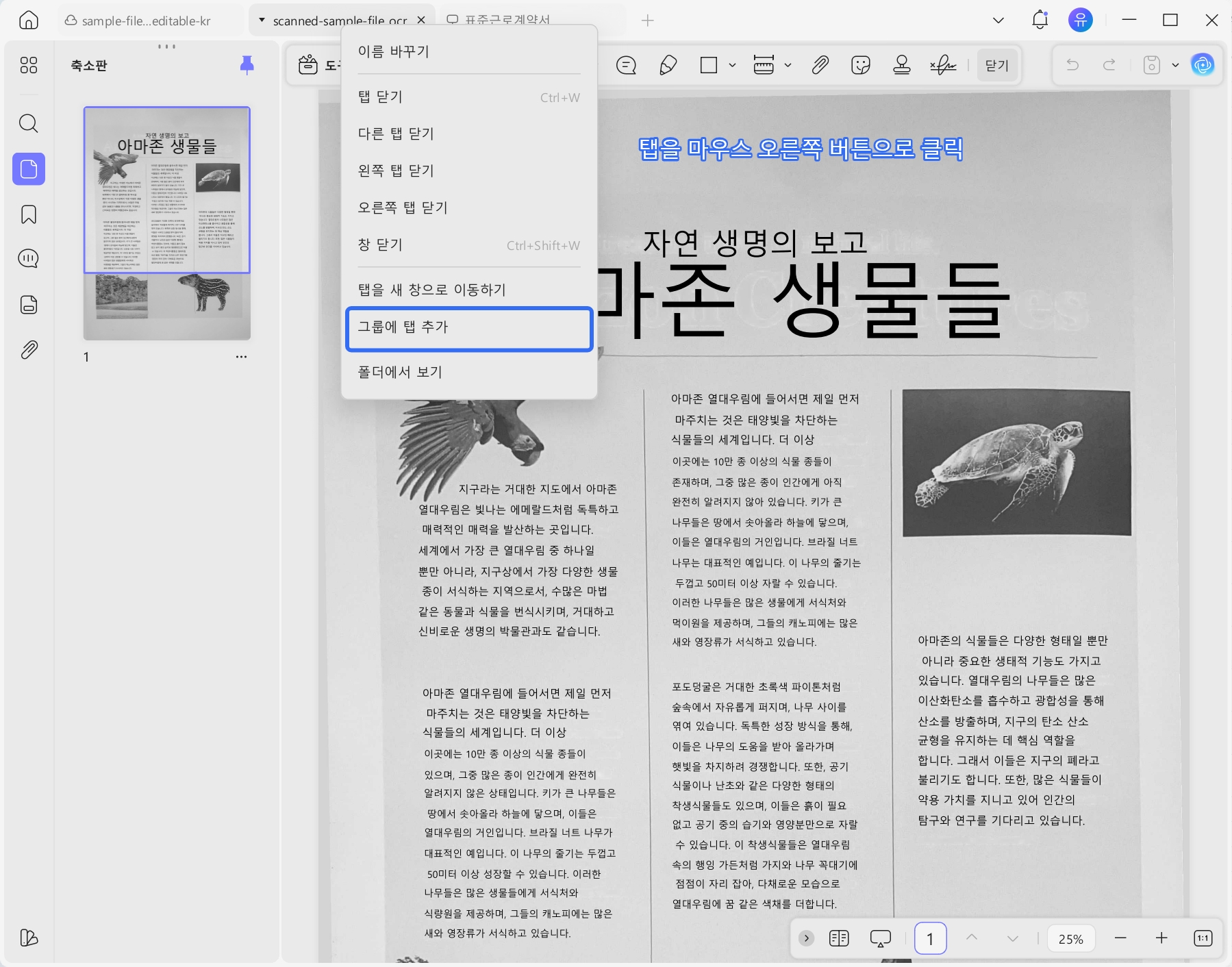Click the thumbnail panel drag handle dots

pyautogui.click(x=166, y=47)
